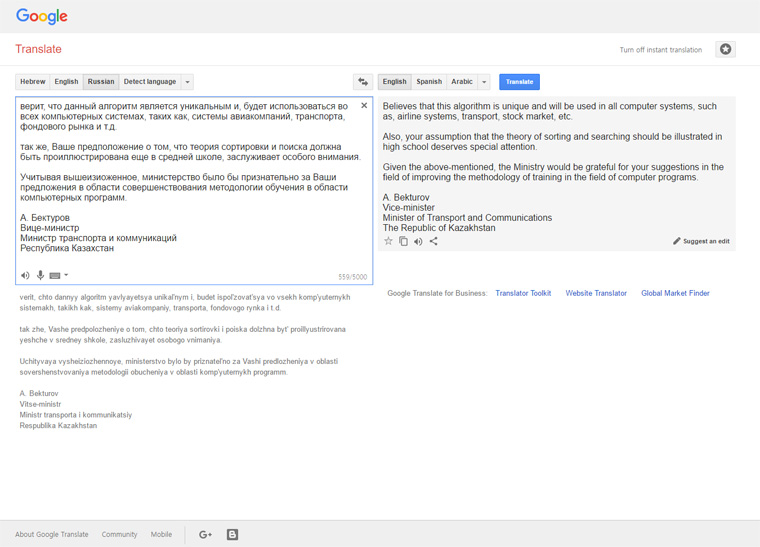The image size is (760, 547).
Task: Choose Detect language option
Action: [x=150, y=82]
